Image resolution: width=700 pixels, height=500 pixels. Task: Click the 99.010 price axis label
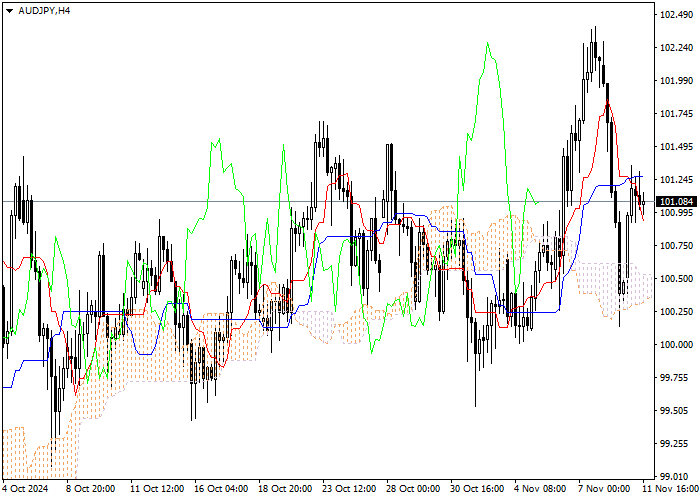click(674, 476)
